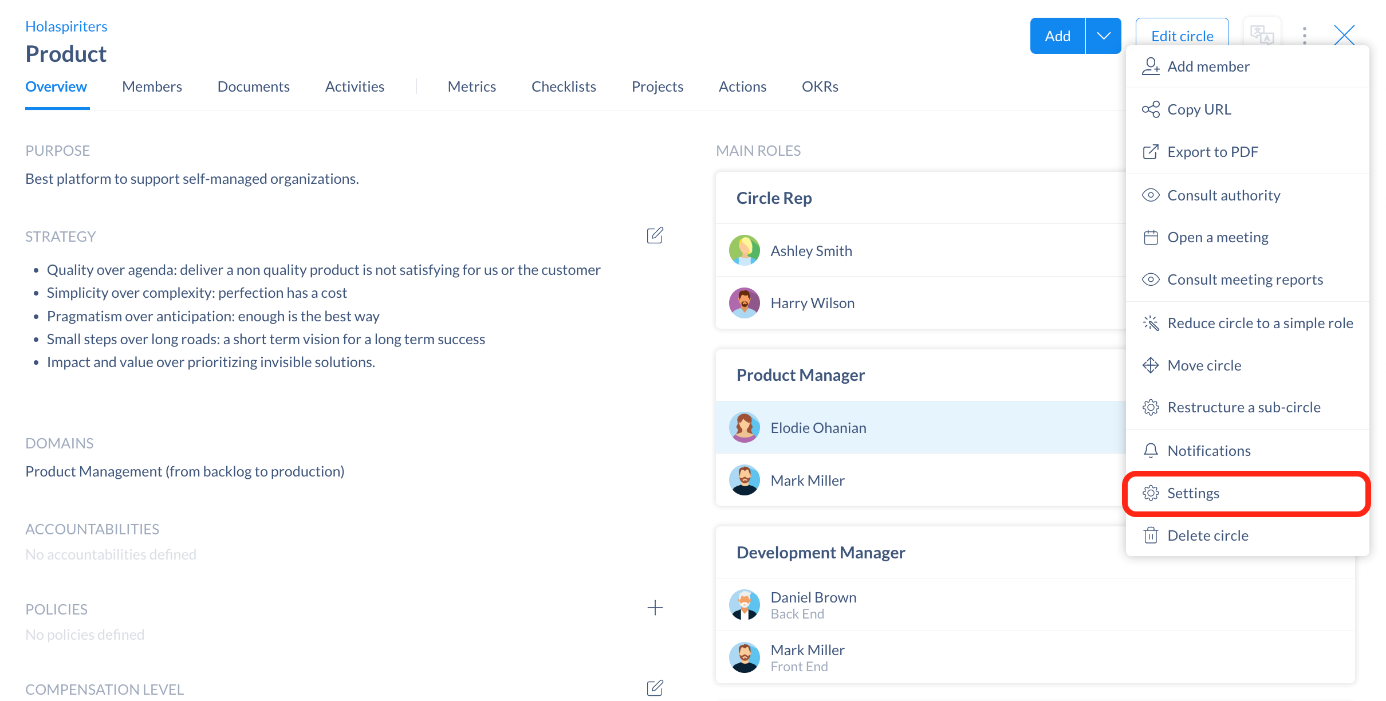
Task: Click the Product circle title
Action: tap(66, 54)
